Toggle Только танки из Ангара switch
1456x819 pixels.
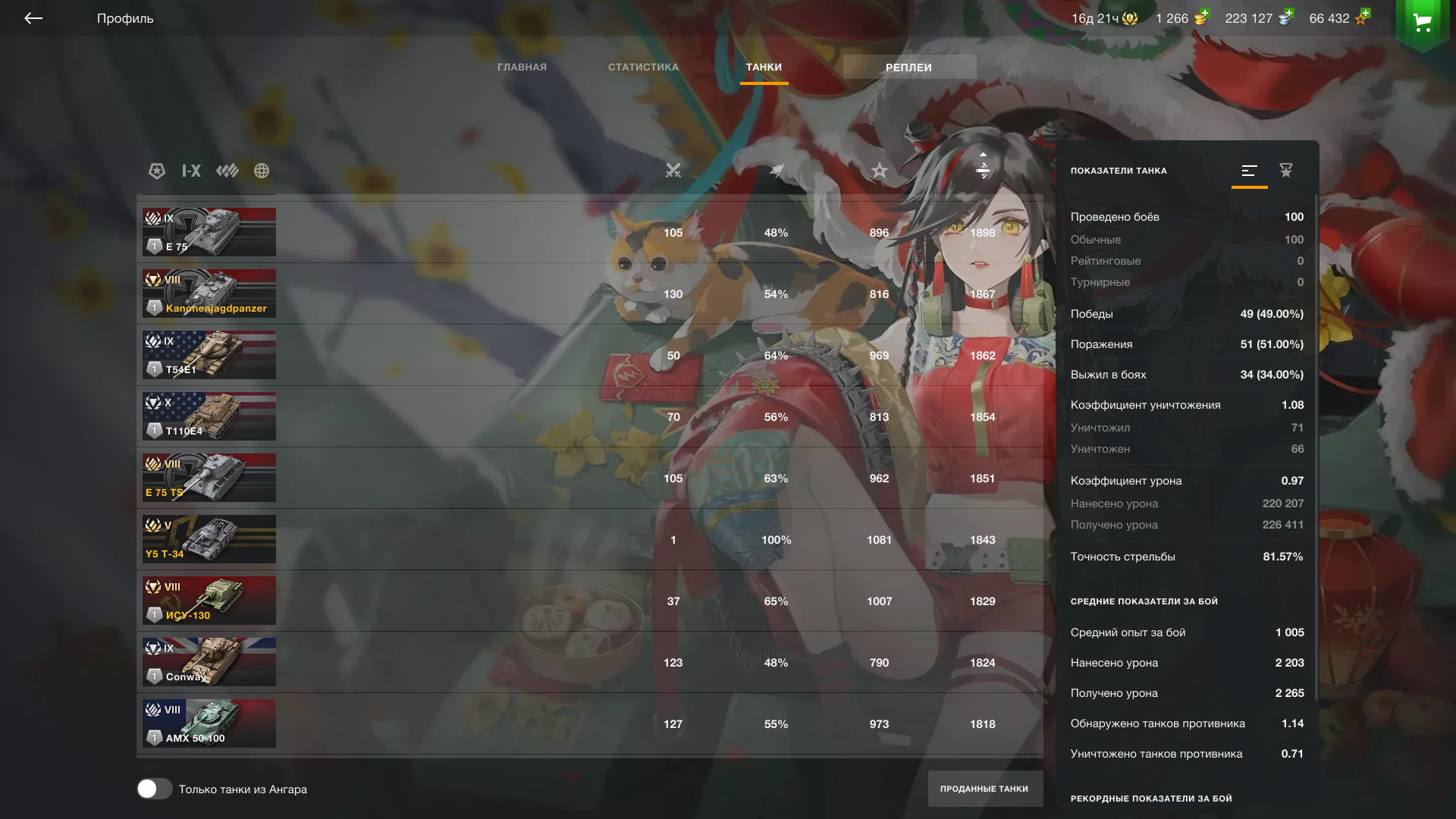(x=154, y=789)
